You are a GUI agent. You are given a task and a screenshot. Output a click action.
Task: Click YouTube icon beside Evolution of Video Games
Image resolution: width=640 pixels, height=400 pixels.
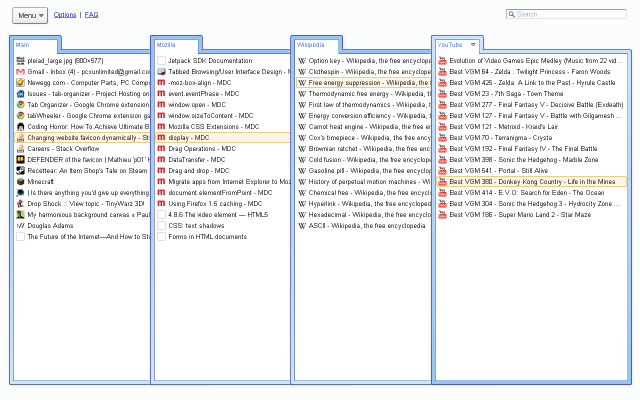442,61
